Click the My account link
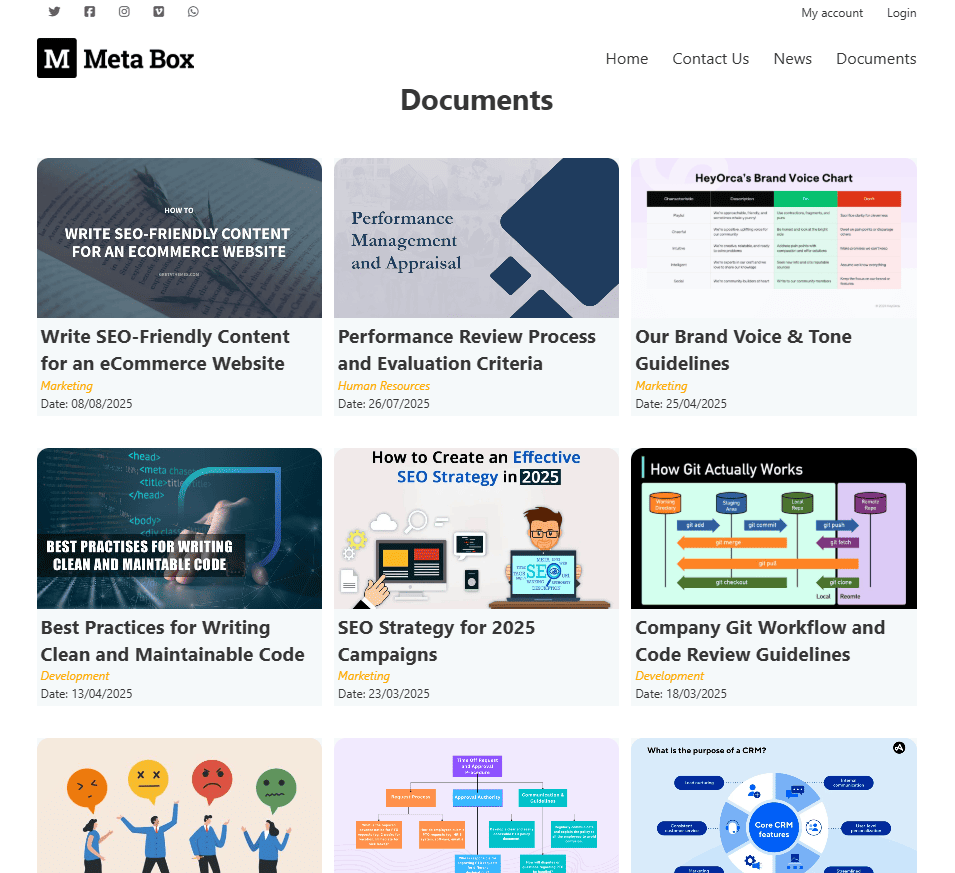The width and height of the screenshot is (955, 873). point(831,13)
